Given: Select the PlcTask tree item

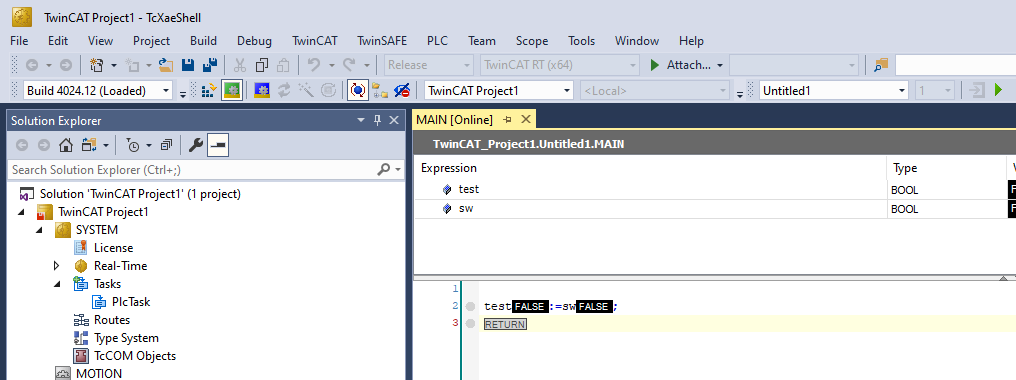Looking at the screenshot, I should tap(131, 302).
